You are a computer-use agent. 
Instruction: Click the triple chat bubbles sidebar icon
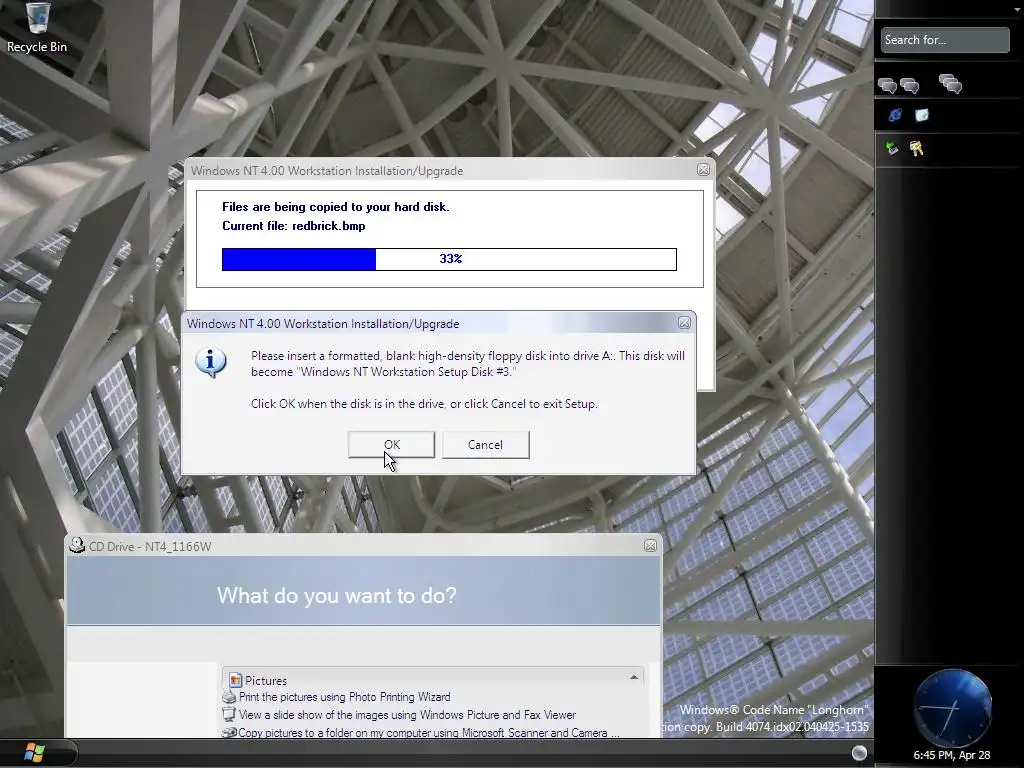[950, 84]
